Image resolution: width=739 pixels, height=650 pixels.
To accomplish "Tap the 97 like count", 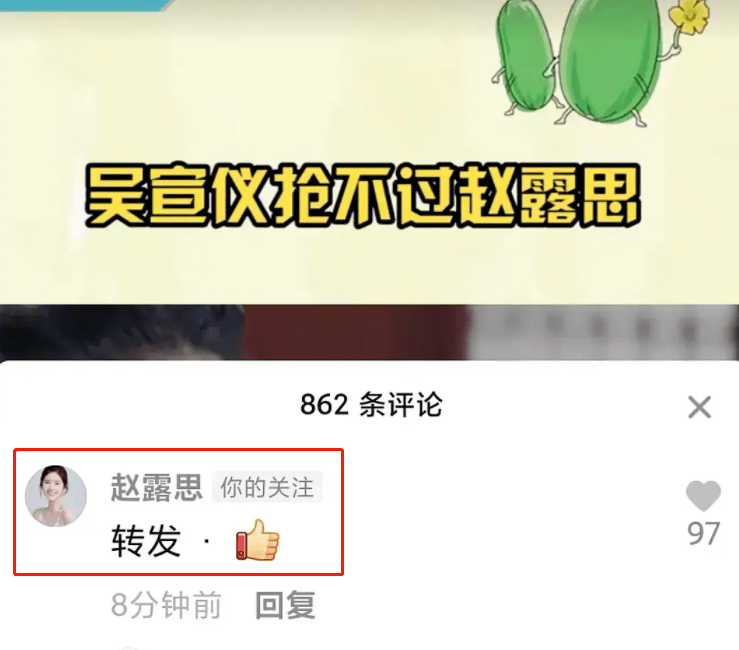I will [x=703, y=534].
